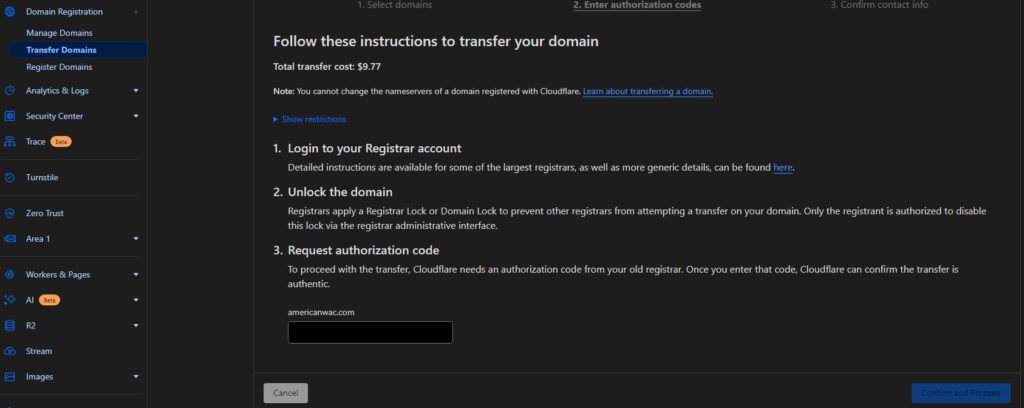The image size is (1024, 408).
Task: Collapse the Domain Registration section arrow
Action: pos(136,12)
